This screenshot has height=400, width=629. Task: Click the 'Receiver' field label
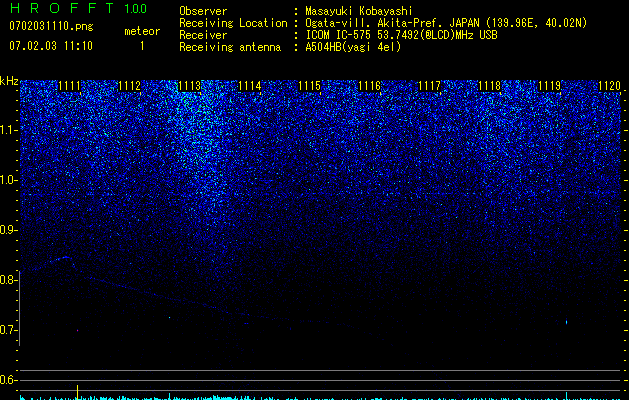(x=203, y=35)
